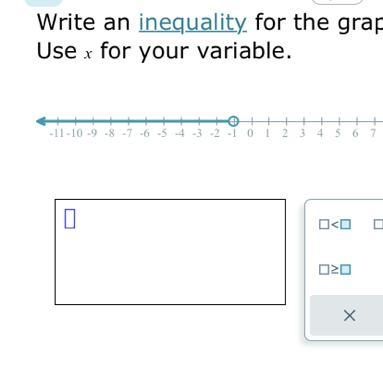Click the cut-off button at top right

point(337,2)
